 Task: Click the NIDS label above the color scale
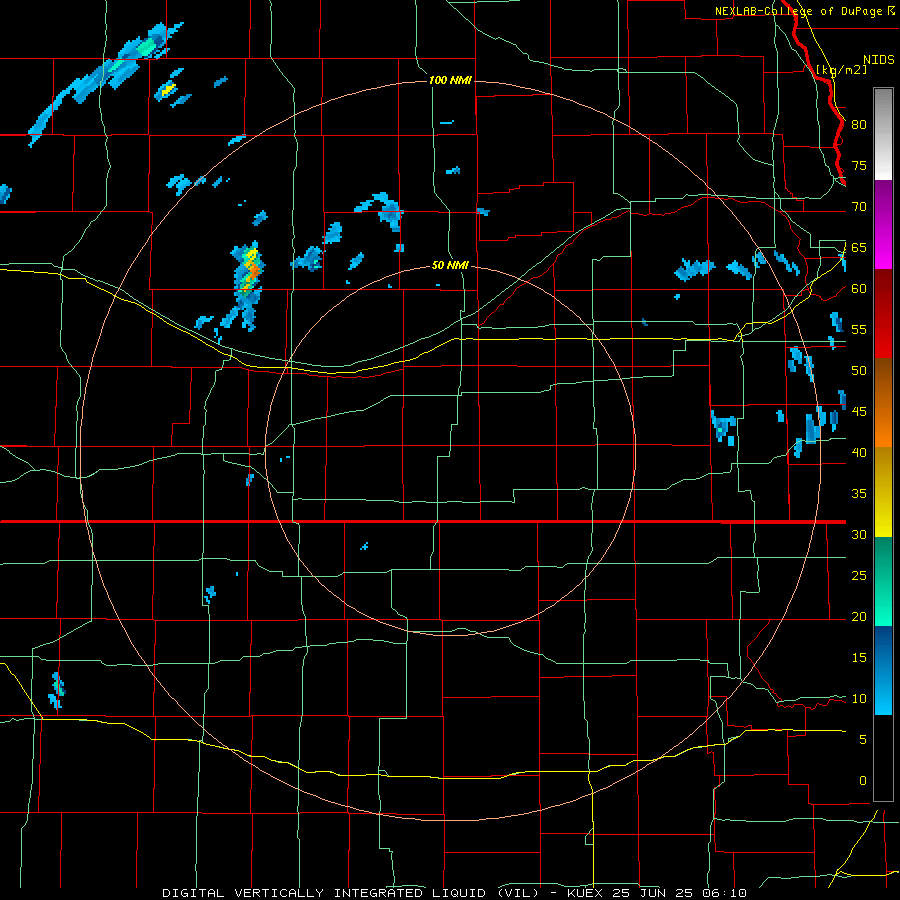pyautogui.click(x=879, y=60)
